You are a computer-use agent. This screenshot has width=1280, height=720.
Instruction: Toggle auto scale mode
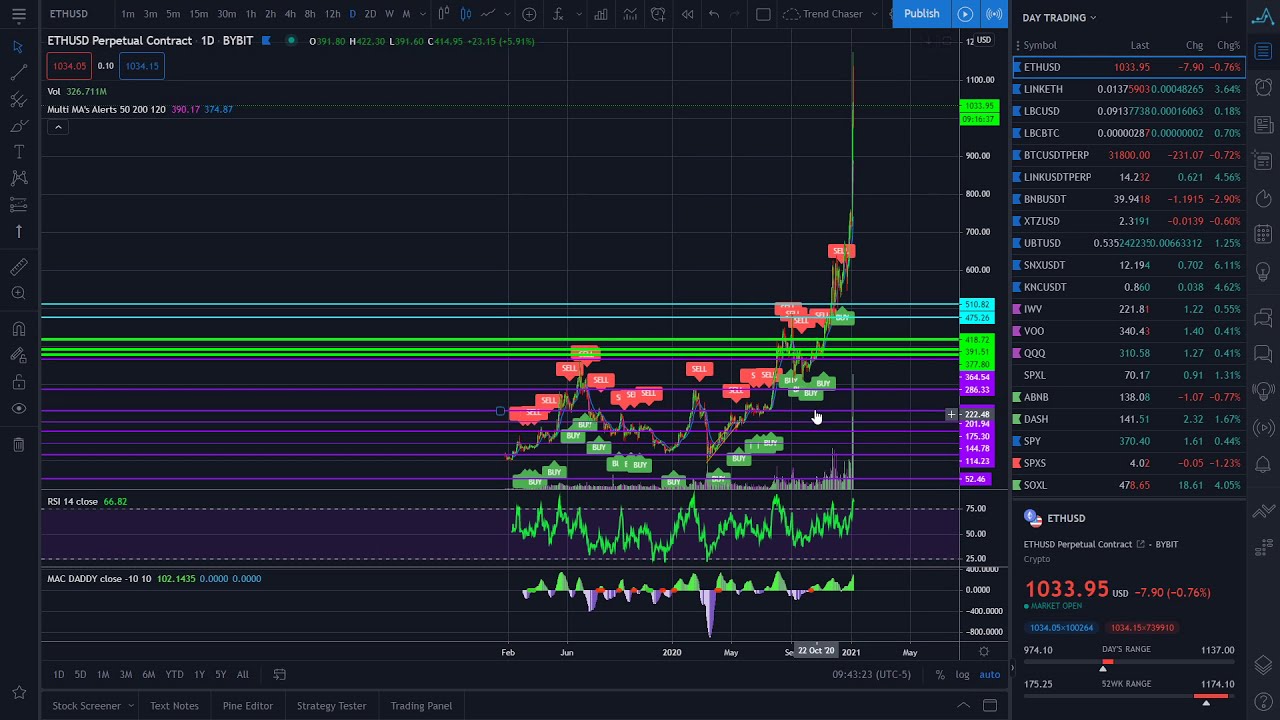tap(989, 675)
